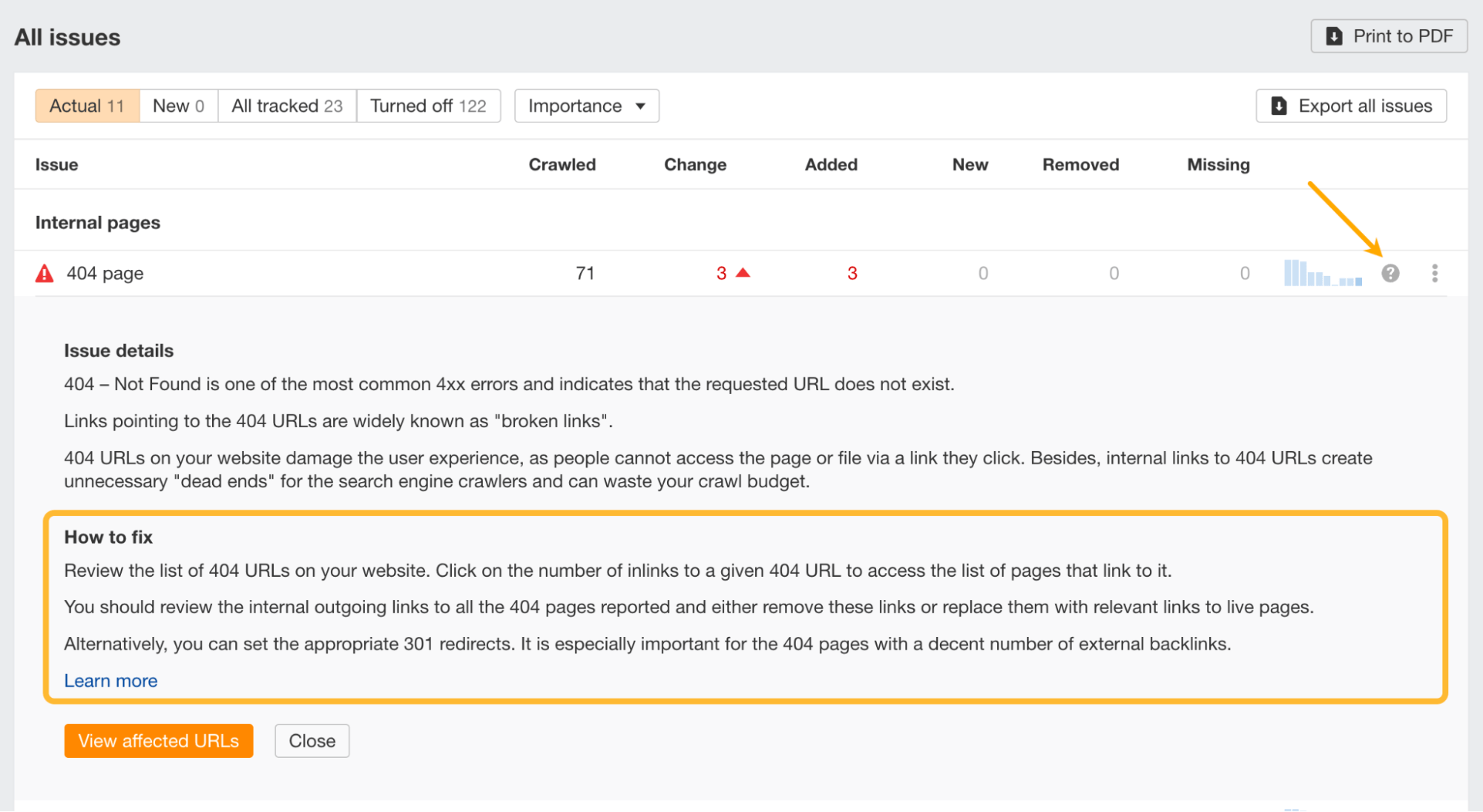
Task: Click the Print to PDF document icon
Action: (x=1335, y=35)
